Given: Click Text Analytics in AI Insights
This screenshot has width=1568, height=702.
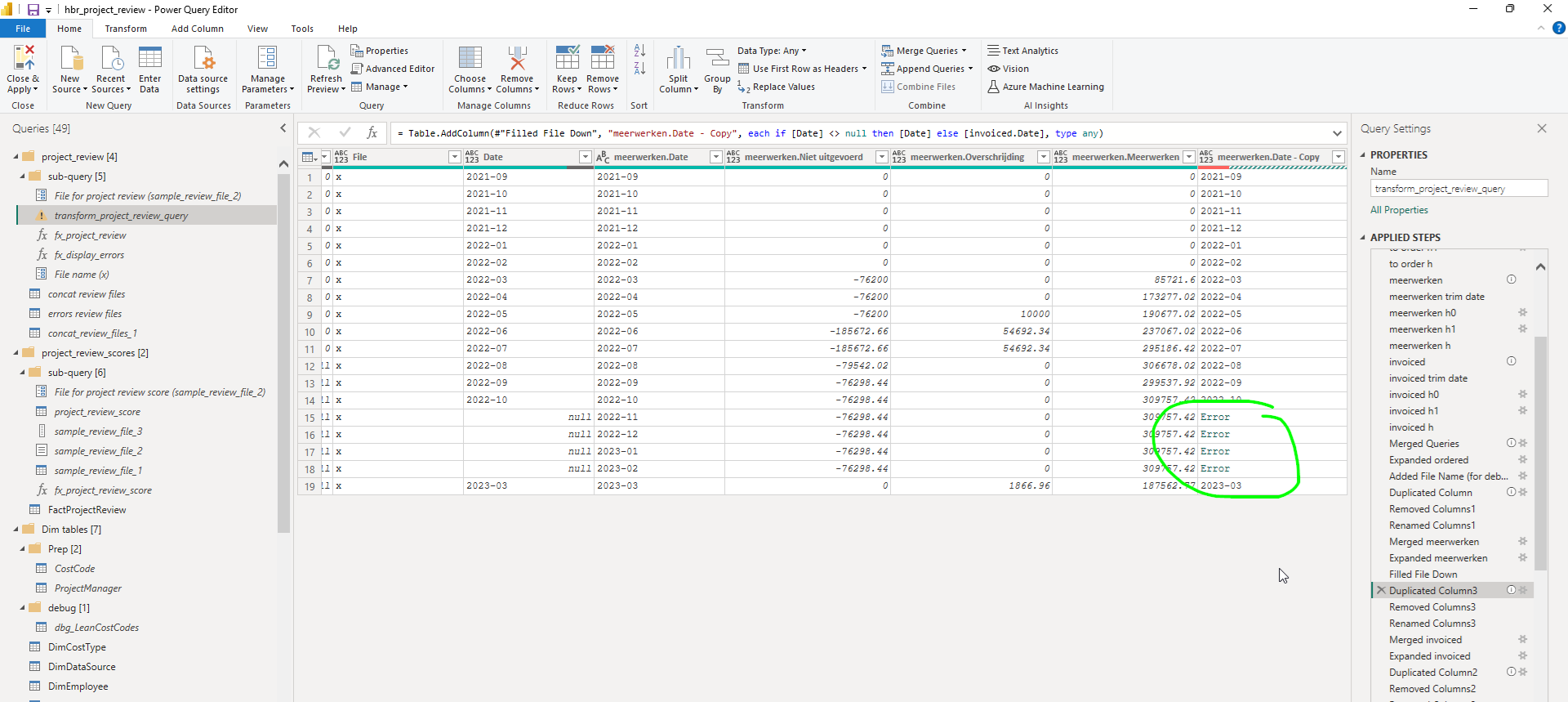Looking at the screenshot, I should (x=1022, y=51).
